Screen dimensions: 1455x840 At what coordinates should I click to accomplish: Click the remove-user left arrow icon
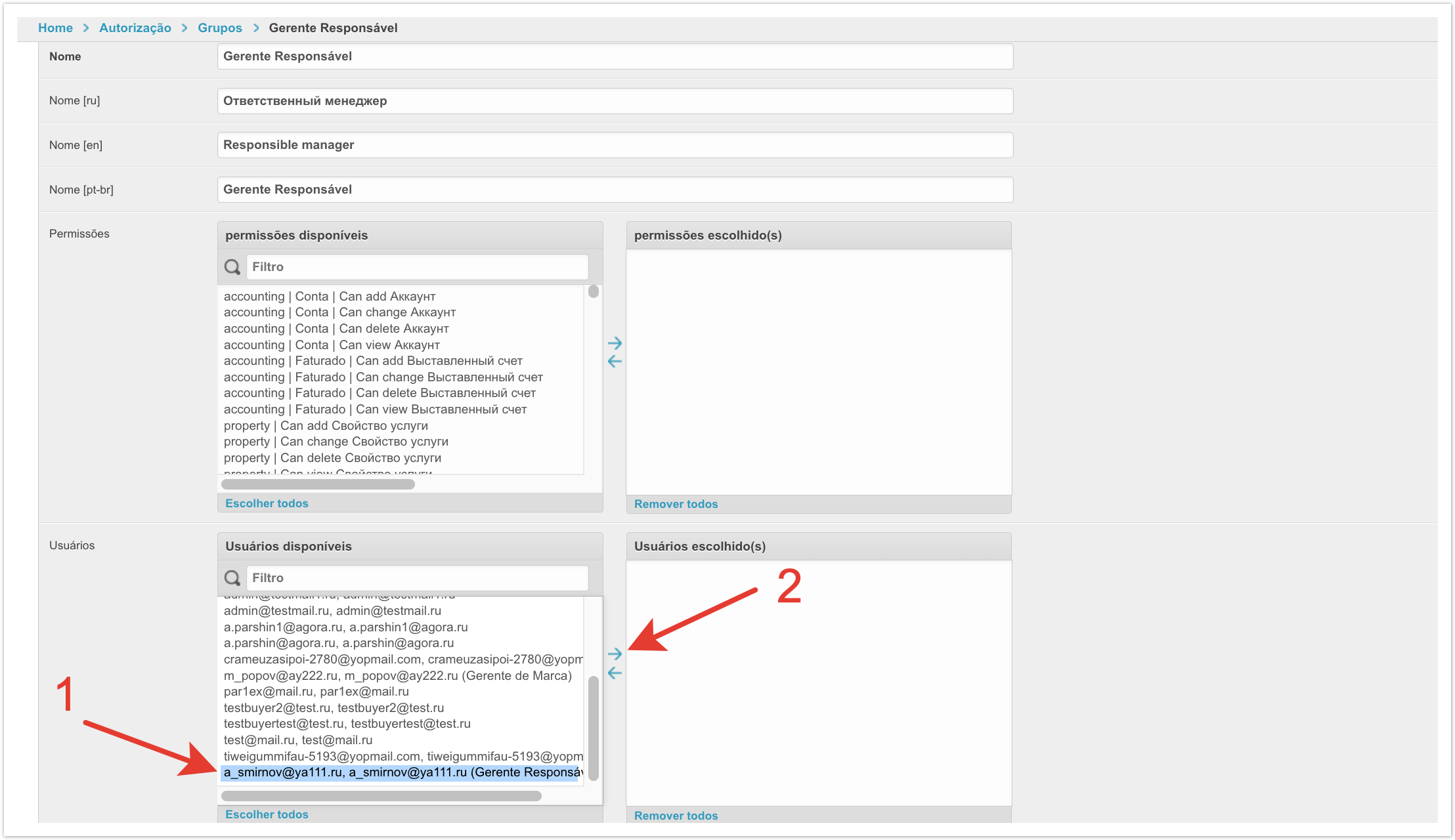(x=615, y=673)
